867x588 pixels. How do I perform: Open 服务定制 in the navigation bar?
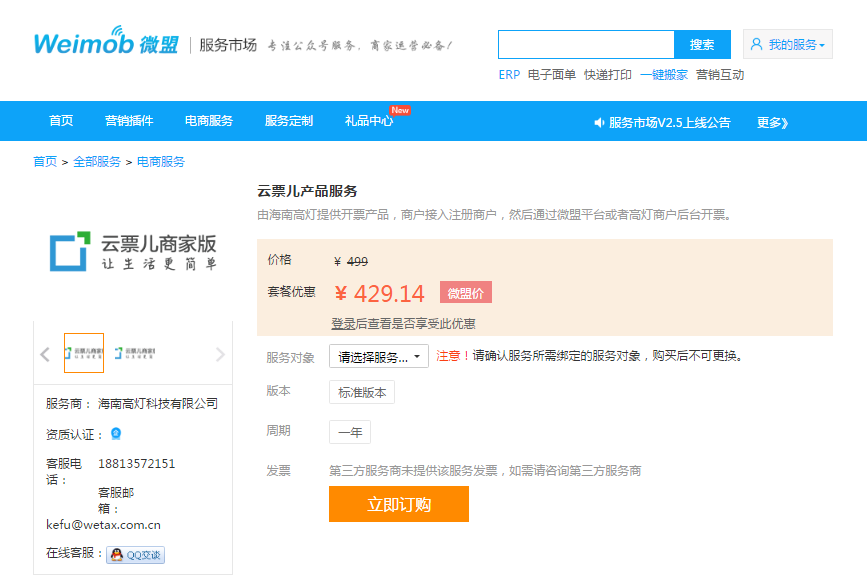click(289, 121)
